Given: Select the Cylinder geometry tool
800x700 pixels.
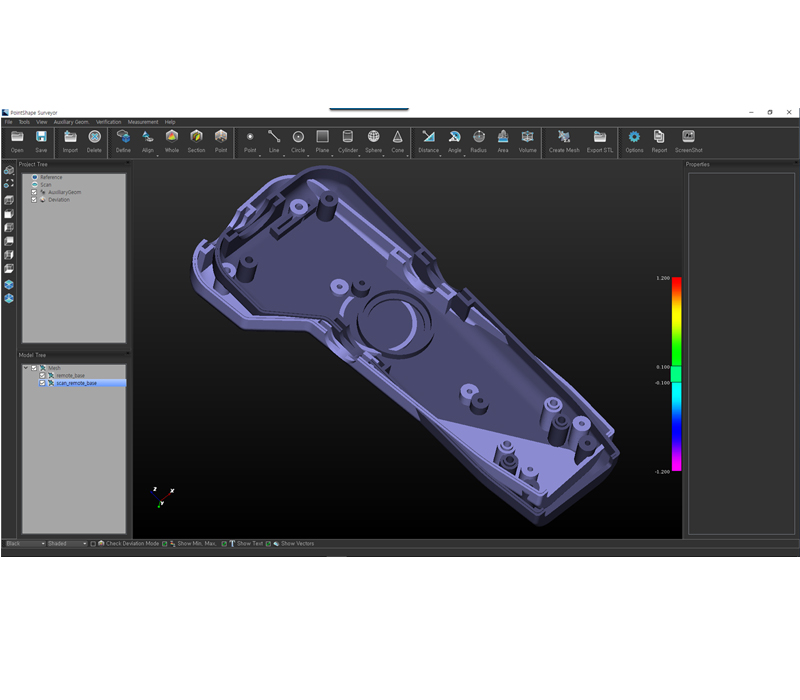Looking at the screenshot, I should 348,140.
